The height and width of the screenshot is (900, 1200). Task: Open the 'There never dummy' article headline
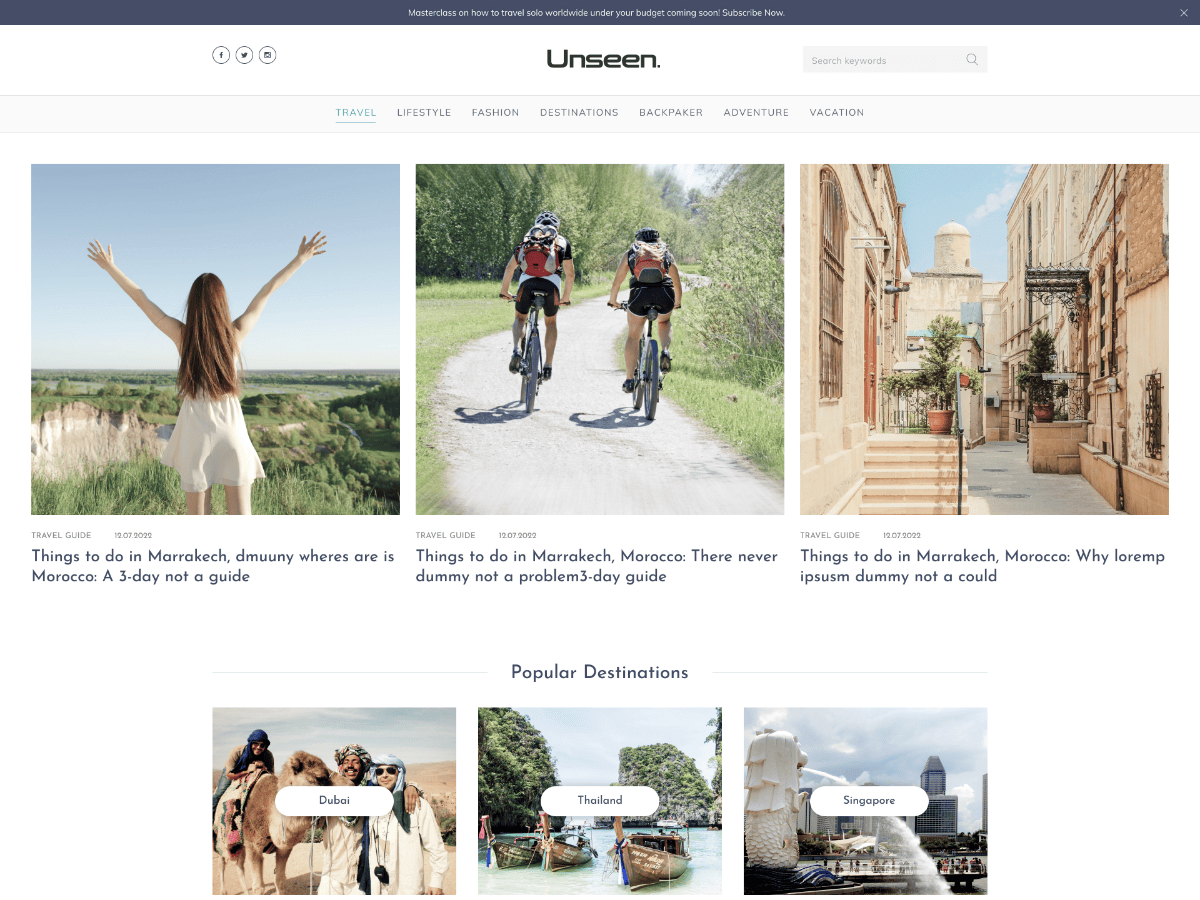pos(596,566)
